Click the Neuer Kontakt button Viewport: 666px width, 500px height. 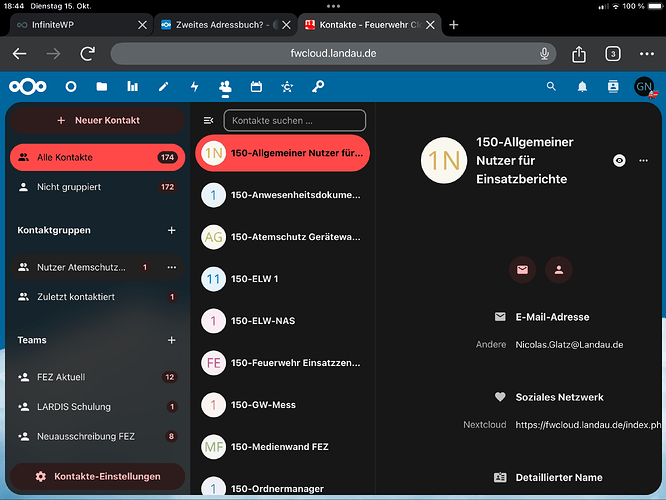97,120
